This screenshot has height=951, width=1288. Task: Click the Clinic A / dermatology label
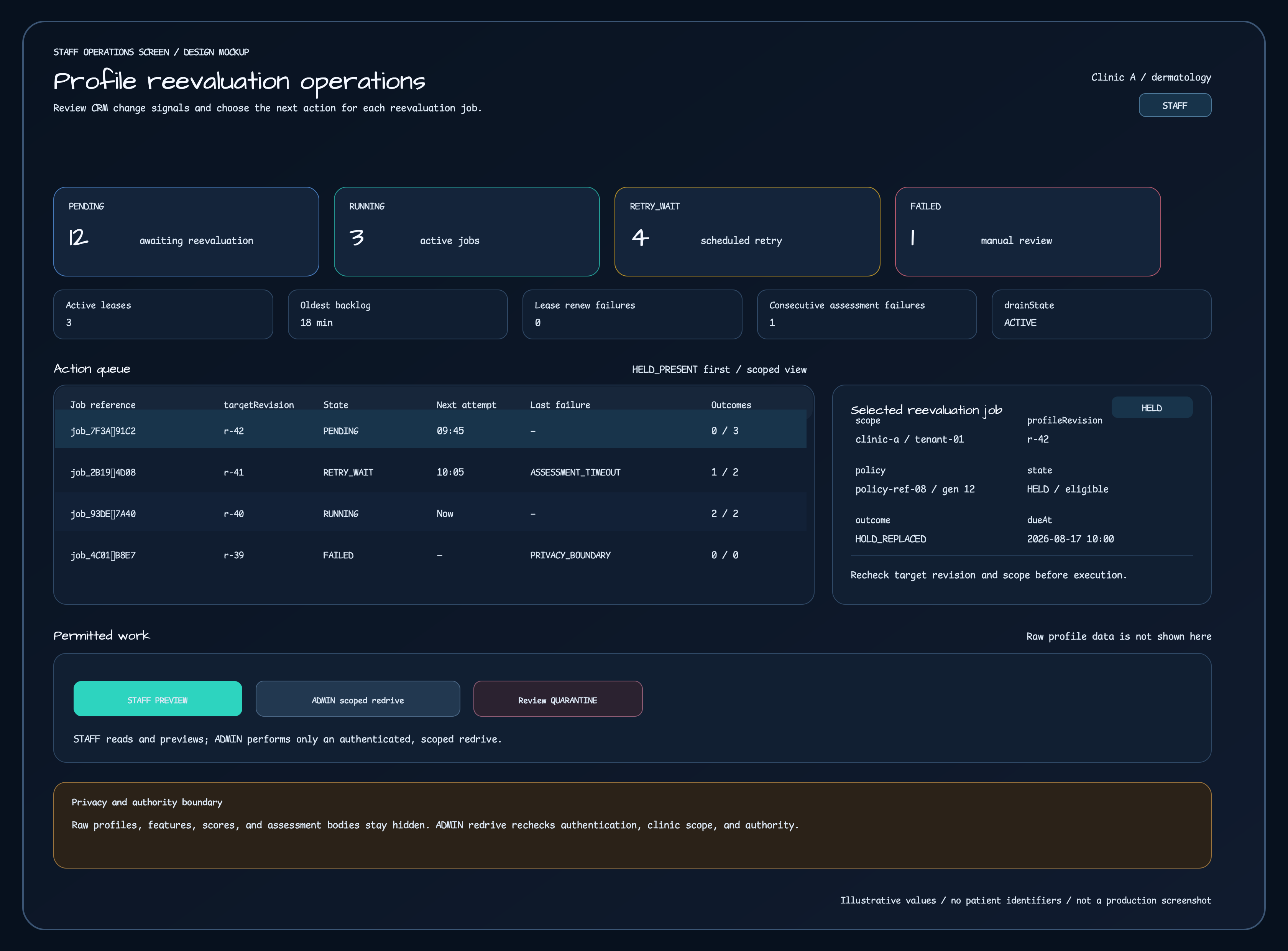click(1151, 77)
